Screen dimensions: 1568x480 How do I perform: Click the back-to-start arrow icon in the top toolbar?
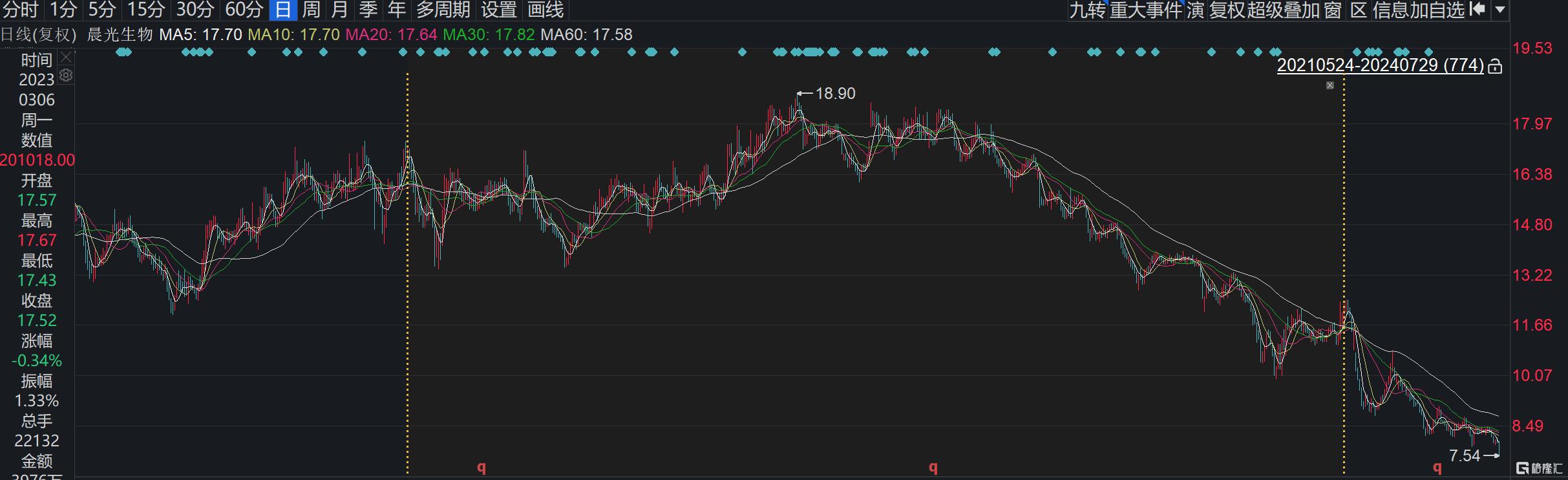(x=1478, y=9)
